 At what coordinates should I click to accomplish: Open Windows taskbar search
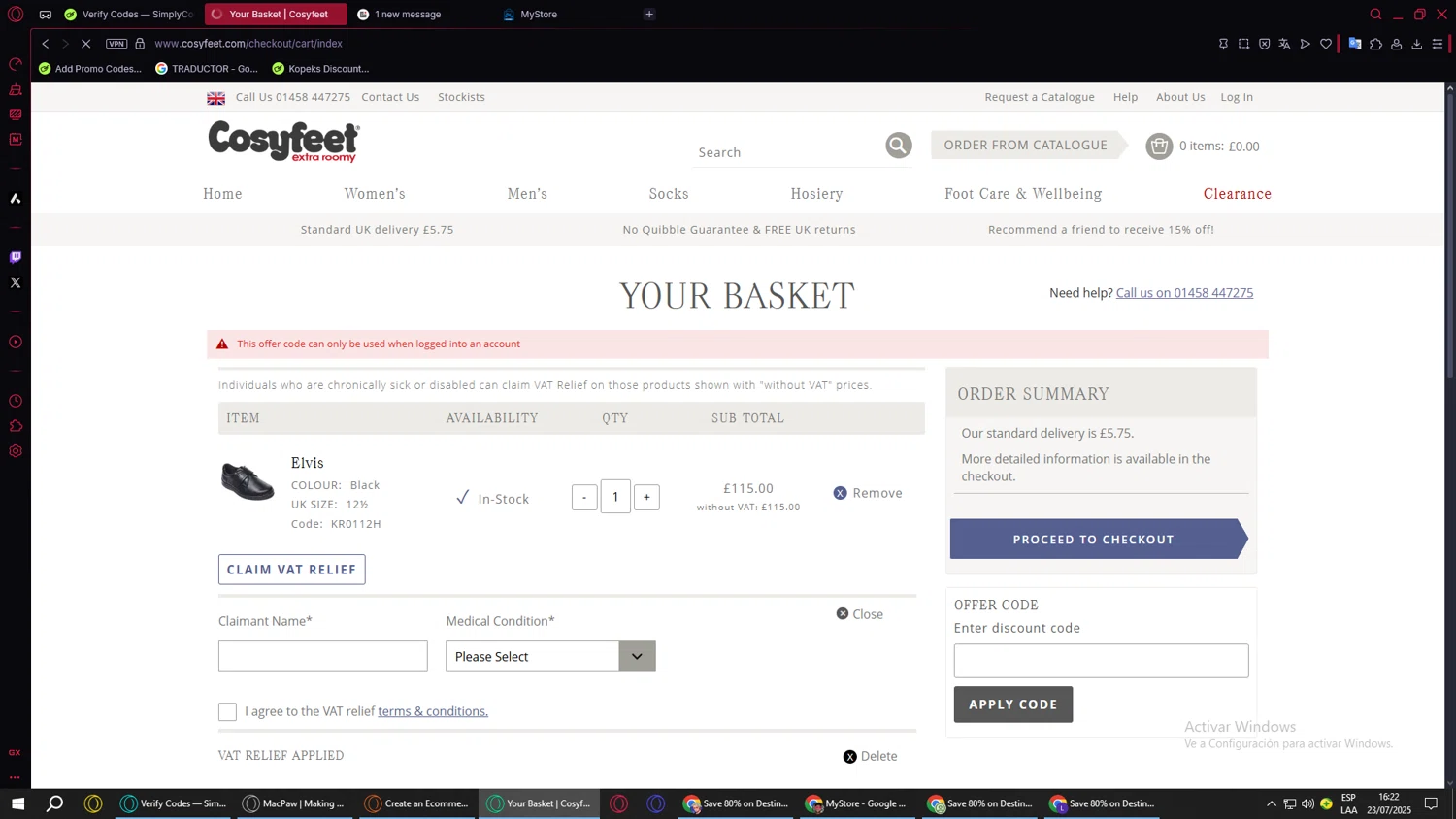click(55, 803)
